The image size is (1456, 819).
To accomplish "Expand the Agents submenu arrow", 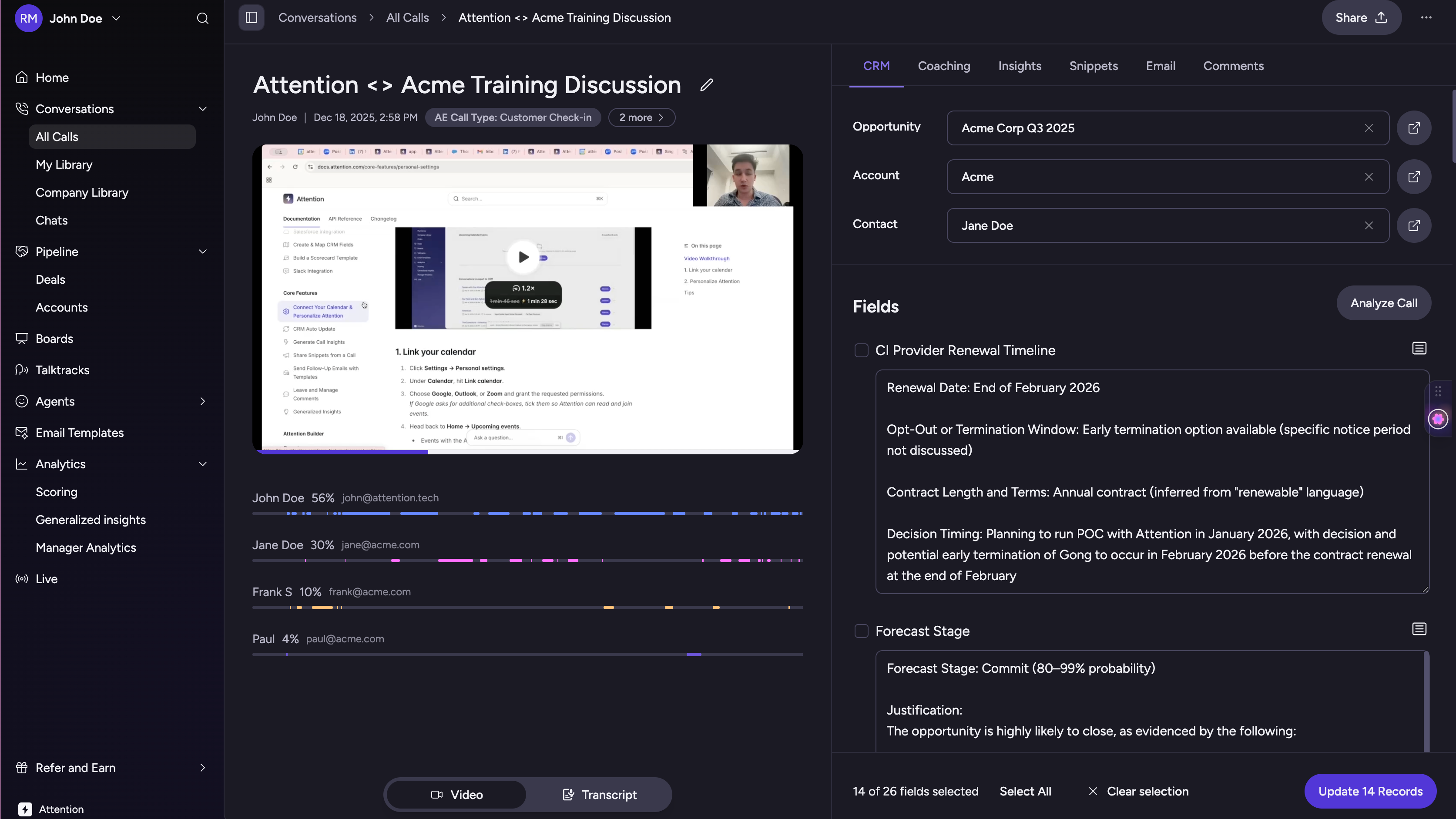I will (x=202, y=401).
